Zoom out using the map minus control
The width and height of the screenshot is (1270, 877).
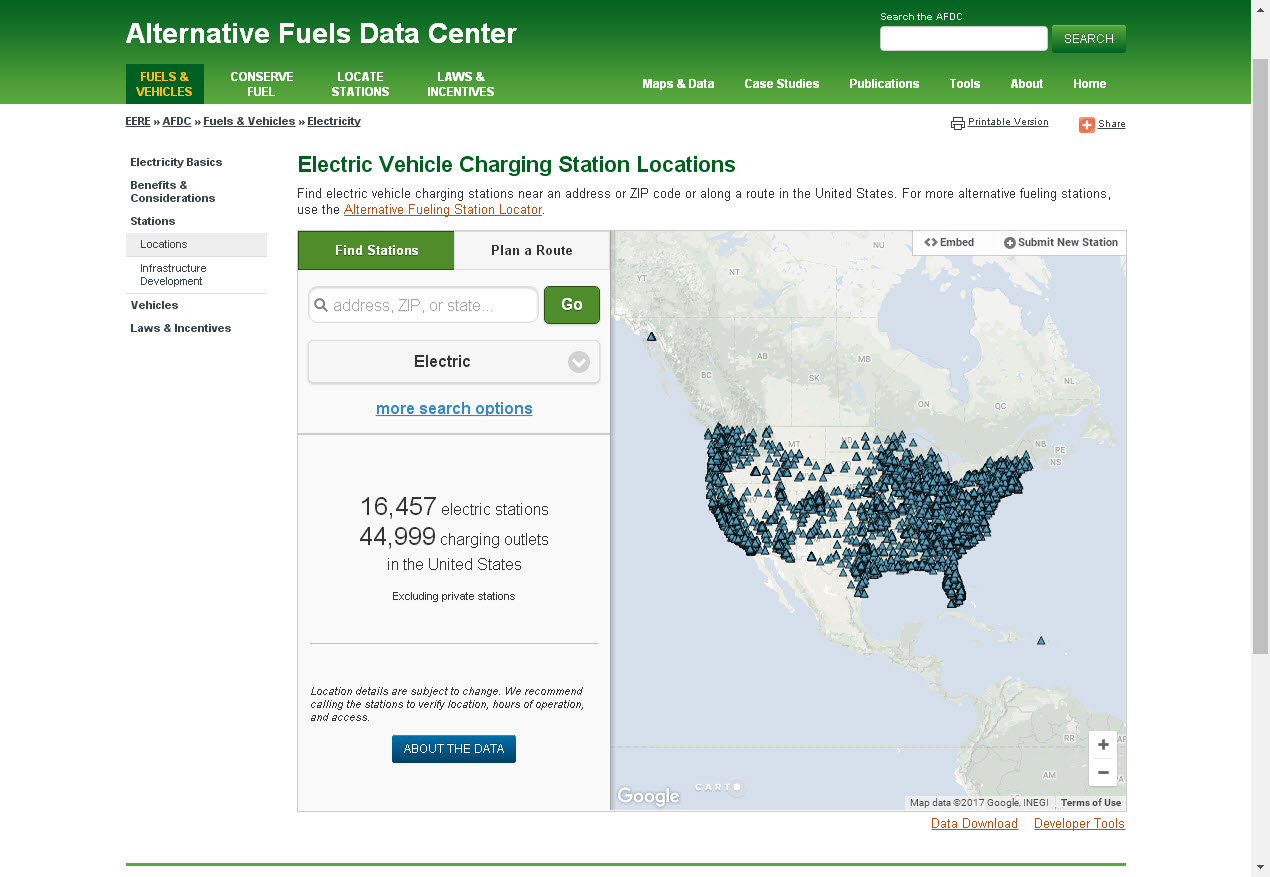click(1103, 772)
